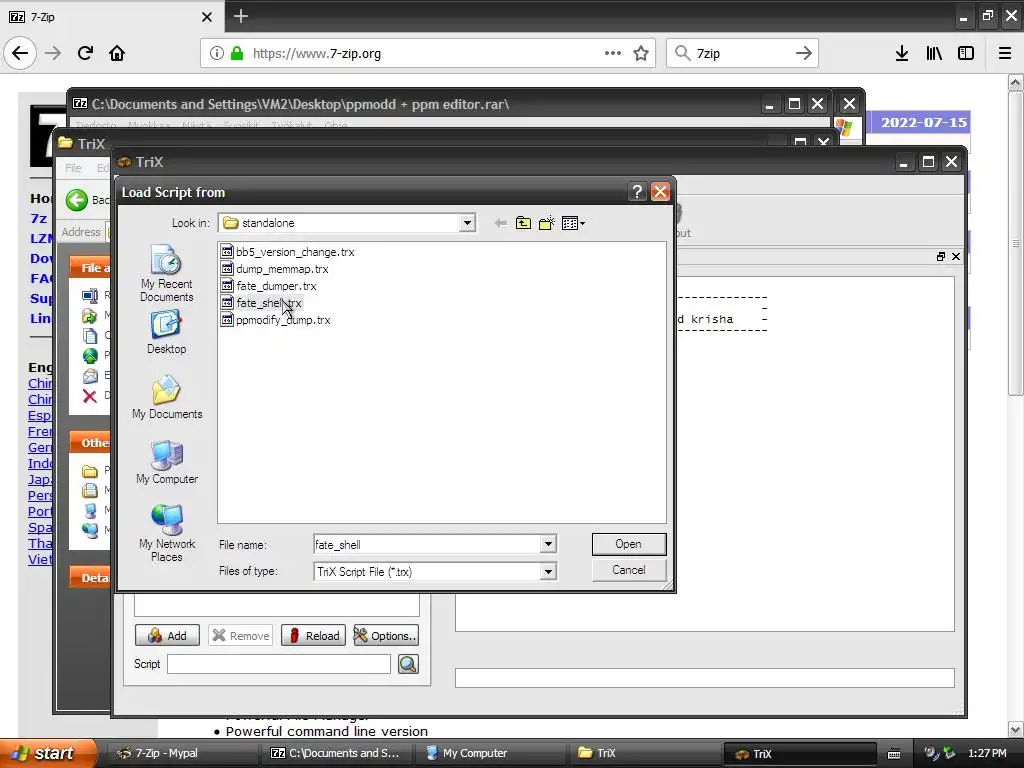Viewport: 1024px width, 768px height.
Task: Submit the search with arrow button
Action: tap(804, 53)
